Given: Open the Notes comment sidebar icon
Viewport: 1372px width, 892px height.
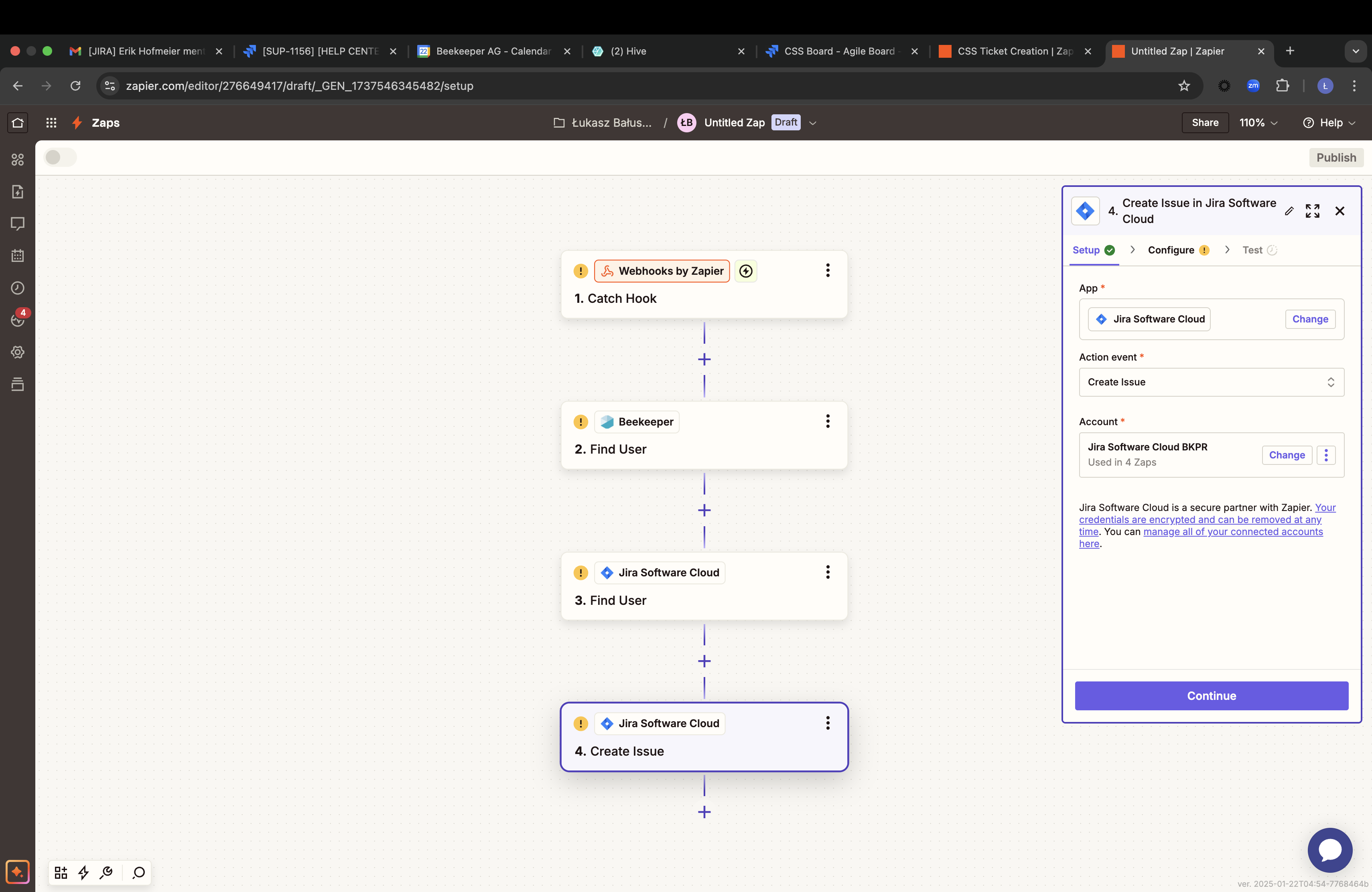Looking at the screenshot, I should [18, 223].
